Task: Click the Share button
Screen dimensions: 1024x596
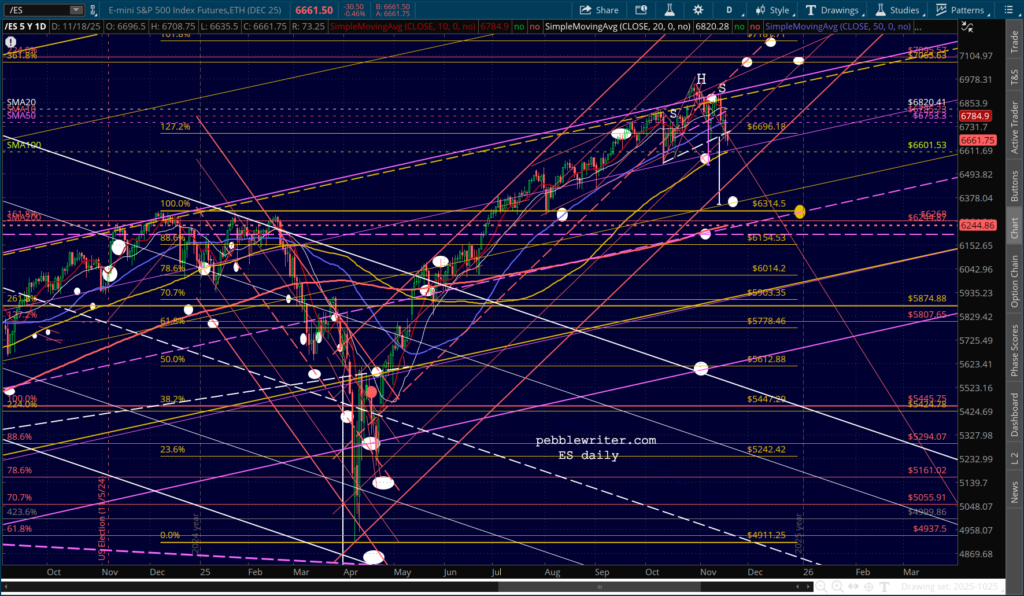Action: coord(601,9)
